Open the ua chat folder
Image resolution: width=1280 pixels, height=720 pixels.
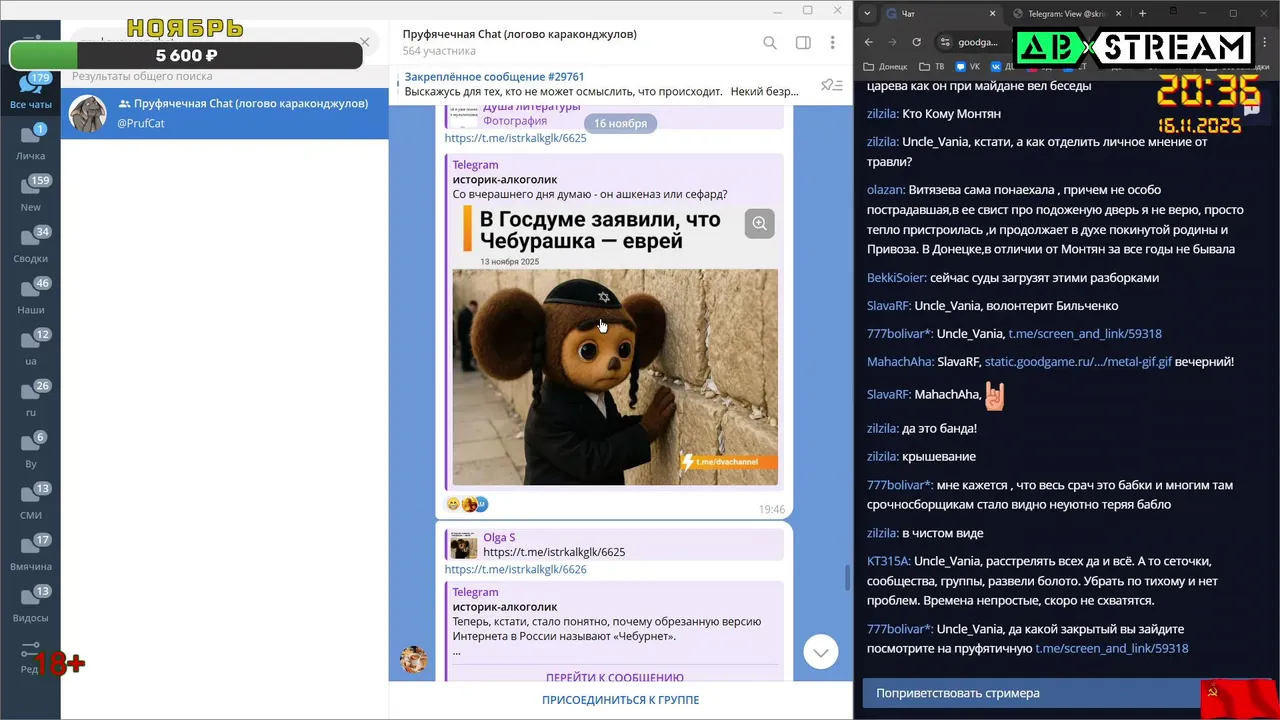[x=31, y=347]
